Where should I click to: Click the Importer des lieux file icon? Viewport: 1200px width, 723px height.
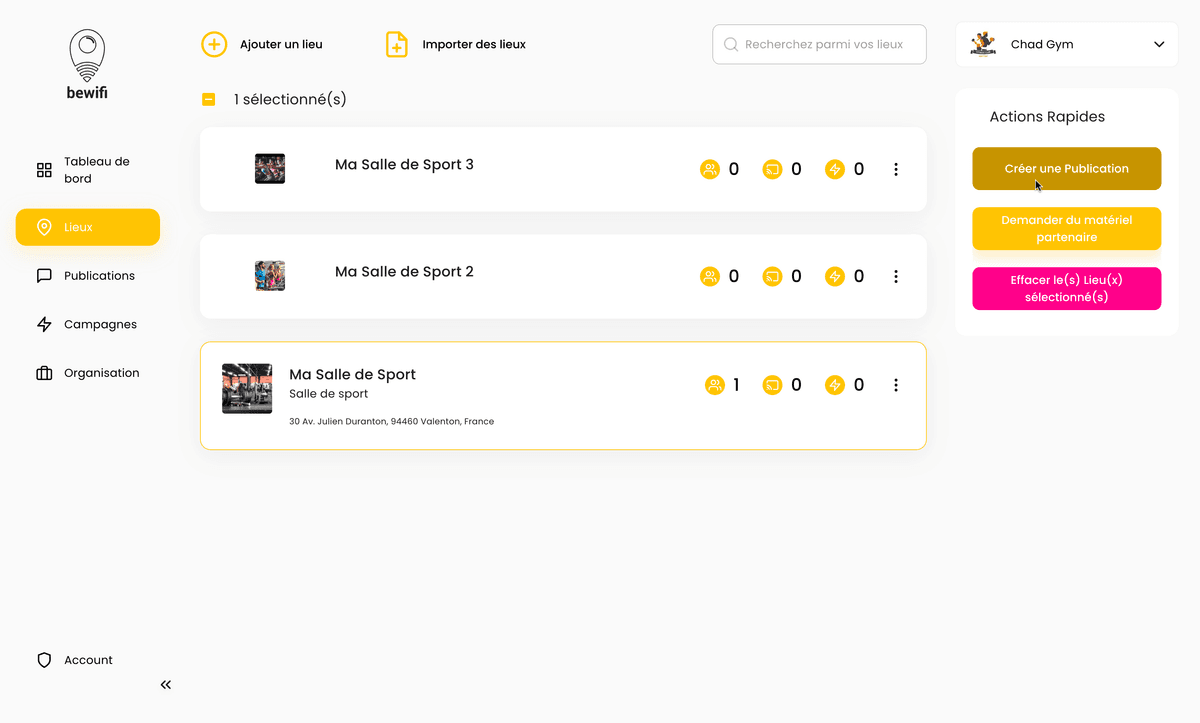pyautogui.click(x=397, y=45)
